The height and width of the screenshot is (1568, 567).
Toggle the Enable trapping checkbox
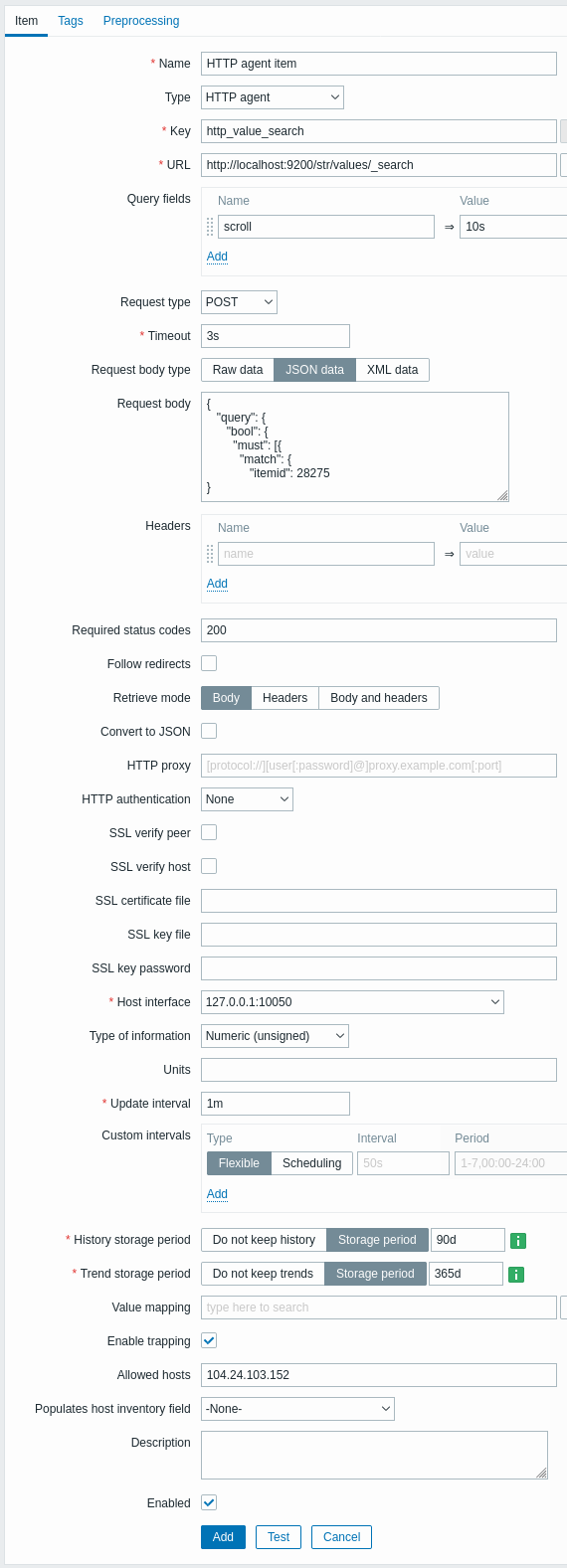(x=209, y=1340)
